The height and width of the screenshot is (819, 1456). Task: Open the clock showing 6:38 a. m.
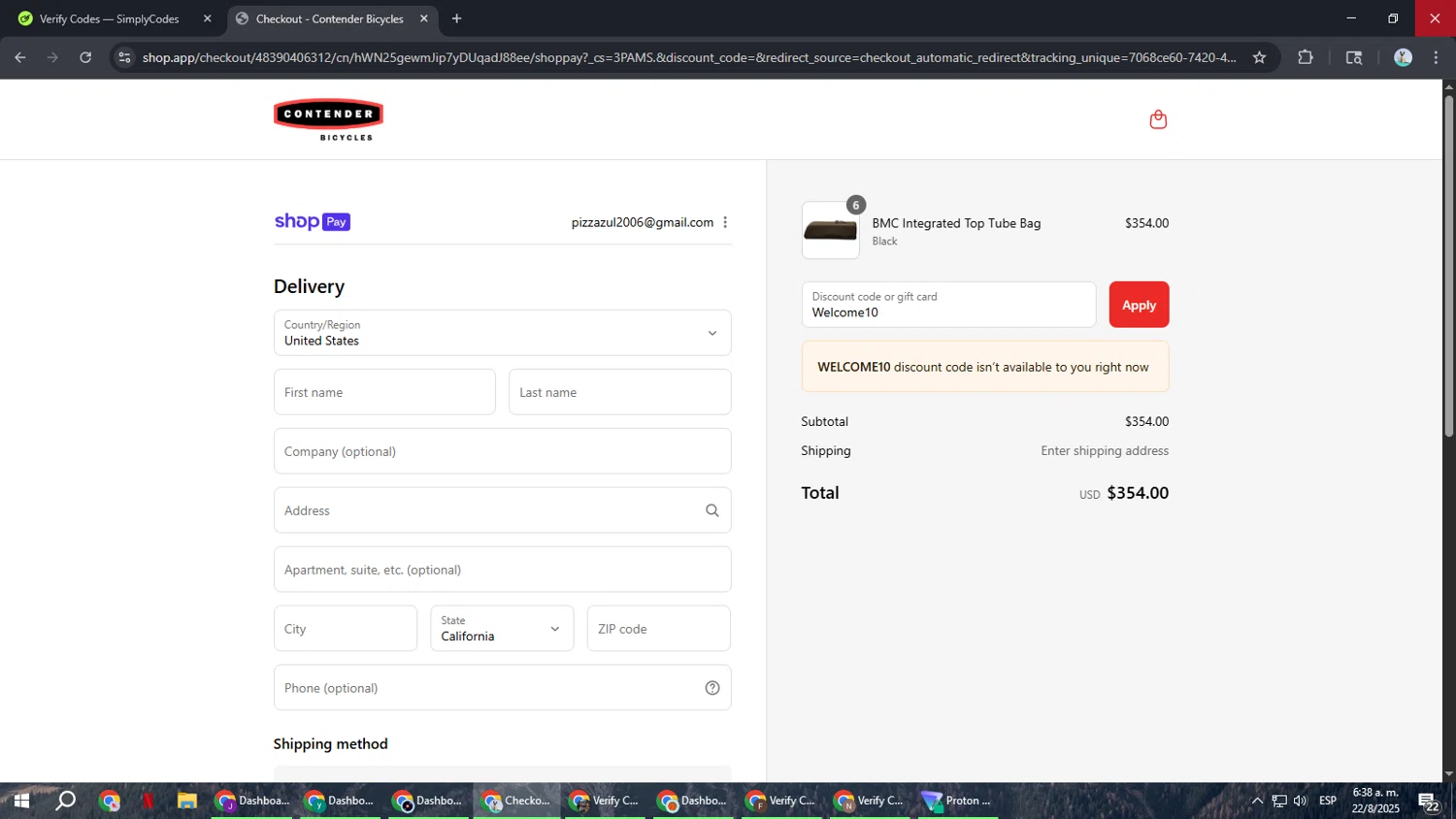tap(1375, 801)
